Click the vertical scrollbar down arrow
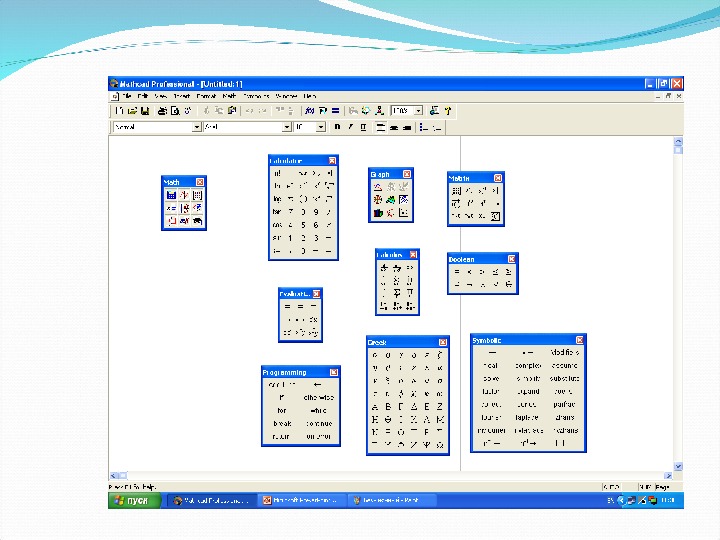This screenshot has height=540, width=720. coord(678,467)
